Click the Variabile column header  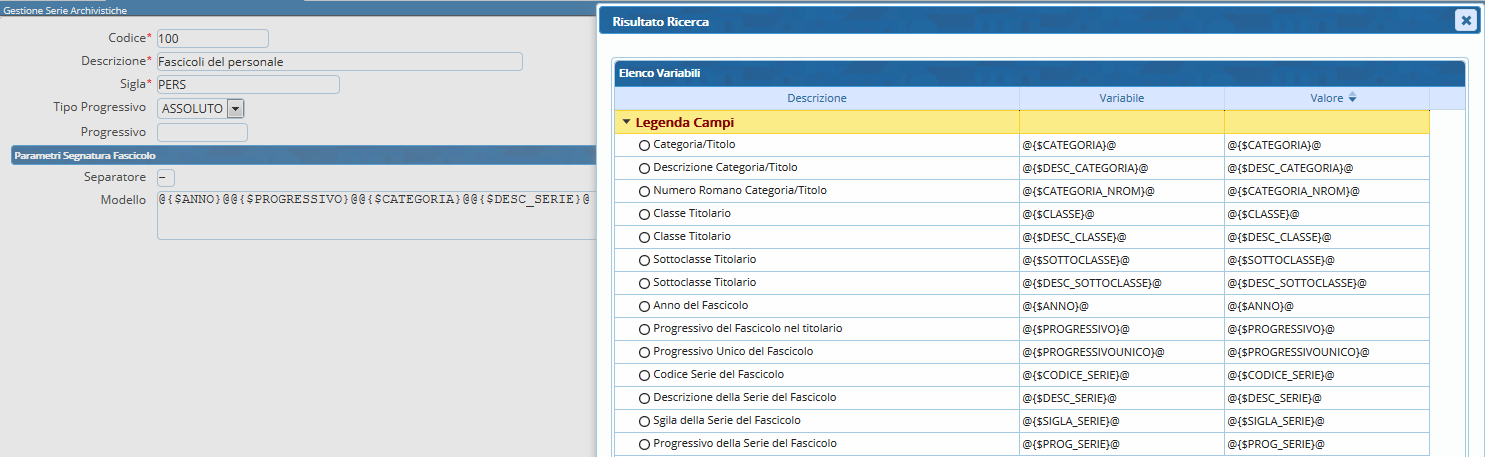1121,98
